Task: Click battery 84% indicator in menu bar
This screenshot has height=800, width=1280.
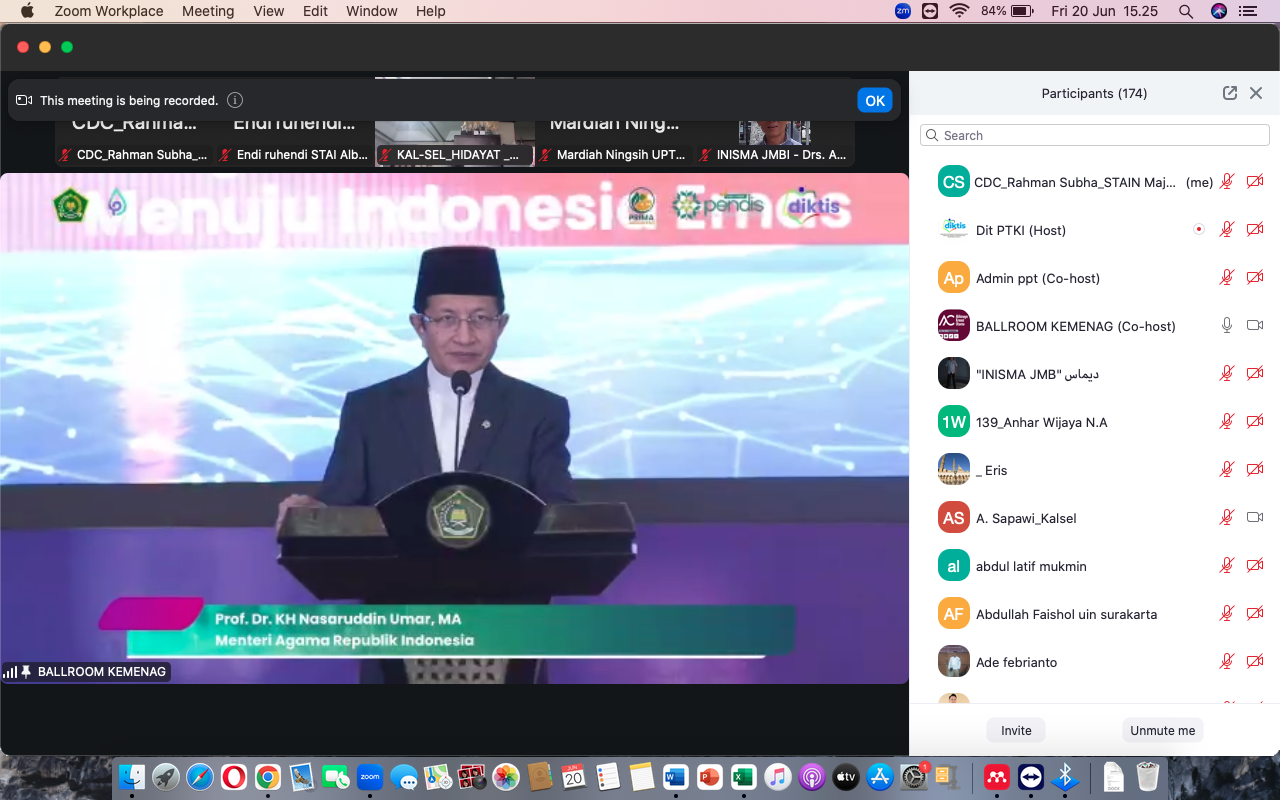Action: point(1007,11)
